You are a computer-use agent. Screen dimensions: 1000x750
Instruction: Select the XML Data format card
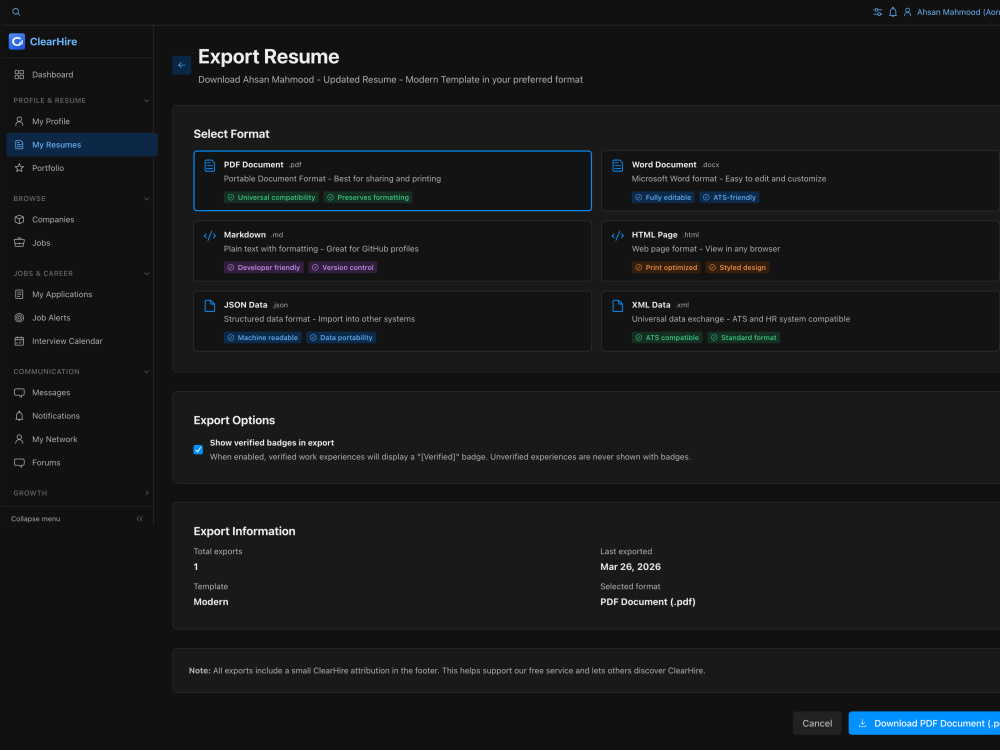click(800, 321)
